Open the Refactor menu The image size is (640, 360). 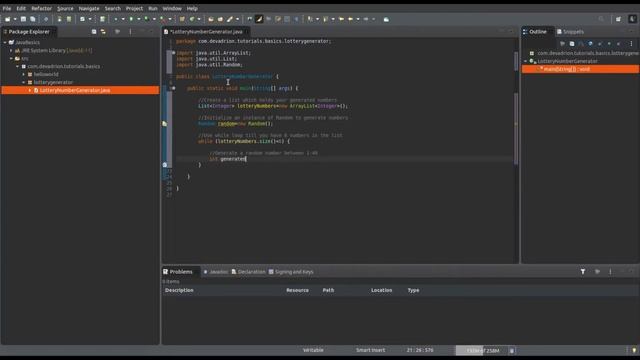coord(42,8)
